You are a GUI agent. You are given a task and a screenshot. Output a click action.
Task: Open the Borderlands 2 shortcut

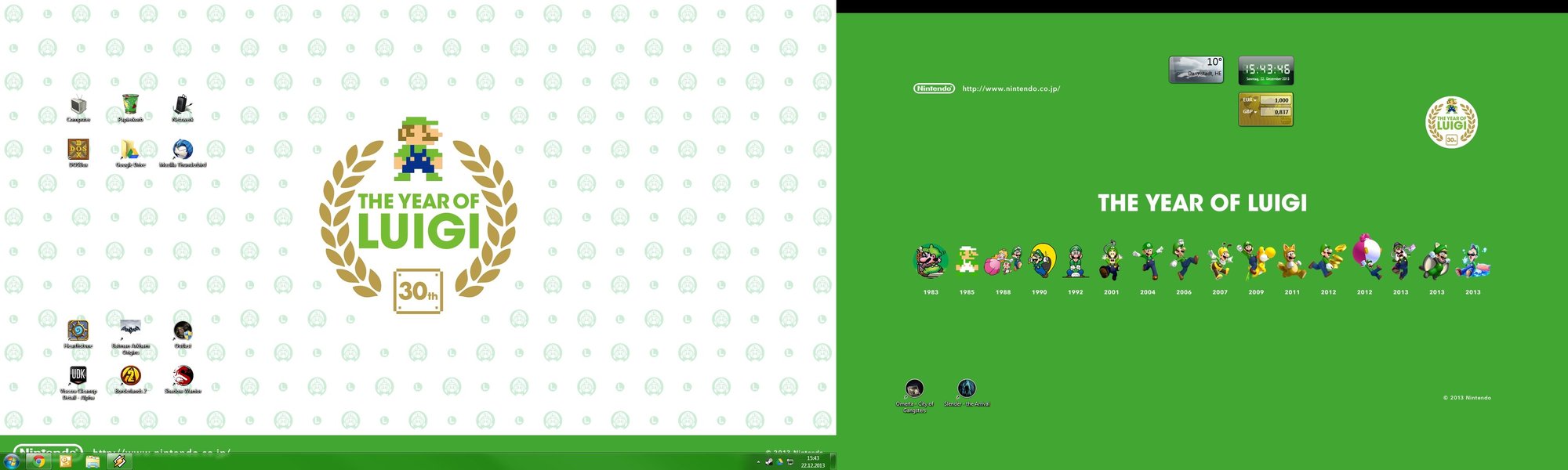pyautogui.click(x=130, y=376)
